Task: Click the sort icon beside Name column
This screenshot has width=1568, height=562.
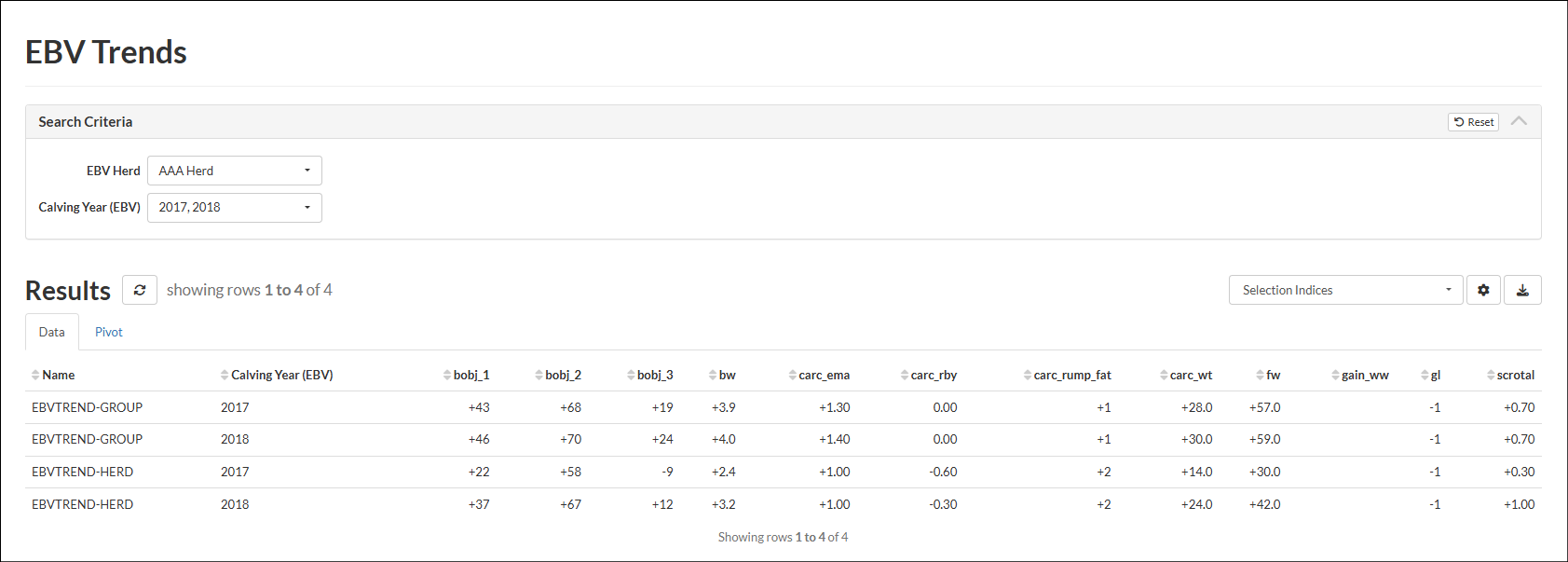Action: (35, 375)
